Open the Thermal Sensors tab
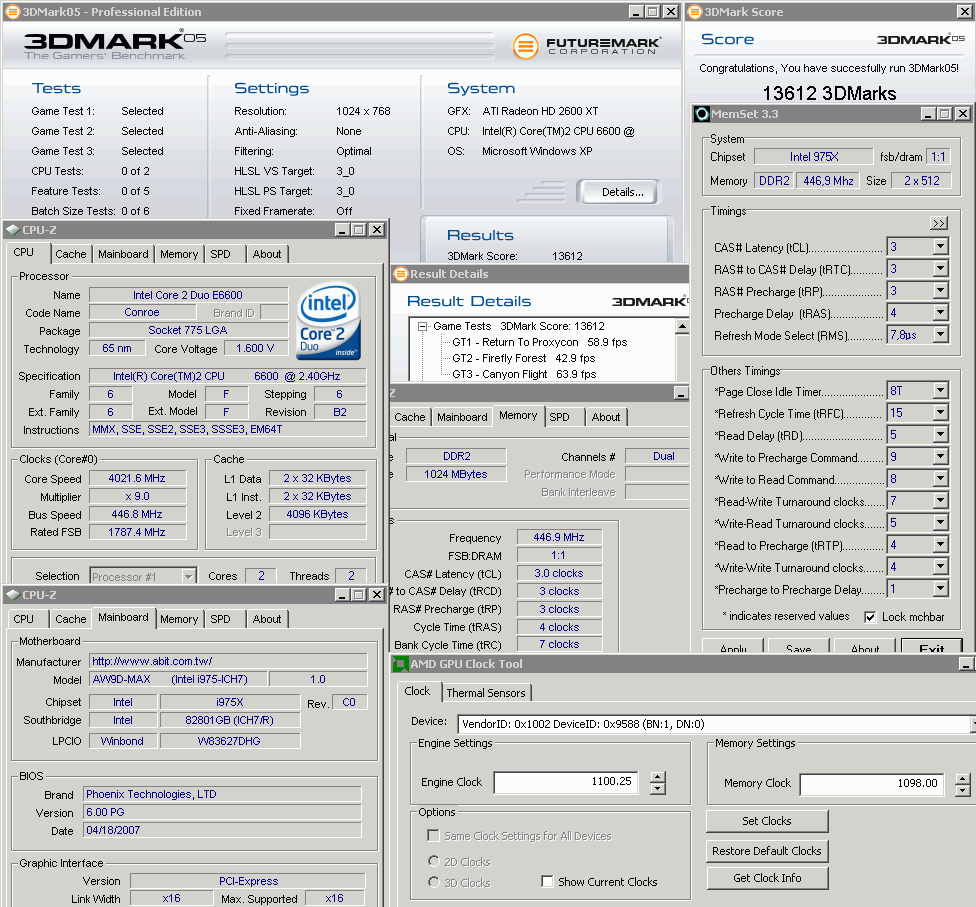This screenshot has width=976, height=907. point(486,693)
